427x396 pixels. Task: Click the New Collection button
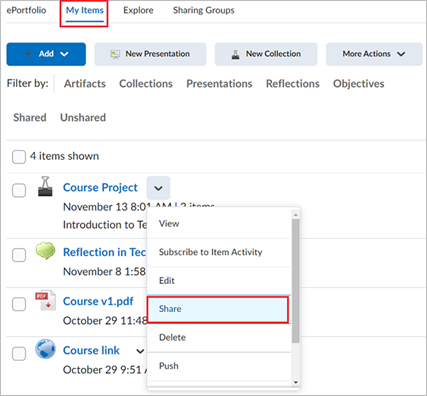(266, 54)
